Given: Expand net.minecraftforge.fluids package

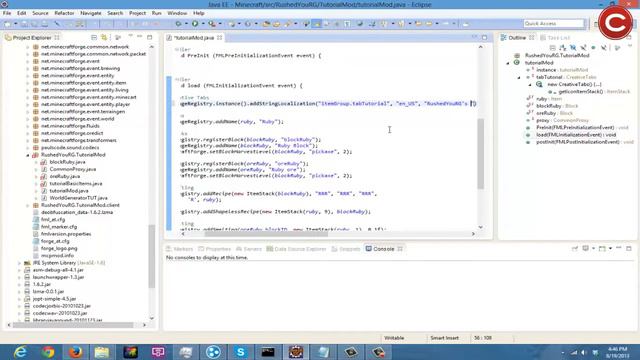Looking at the screenshot, I should (28, 126).
